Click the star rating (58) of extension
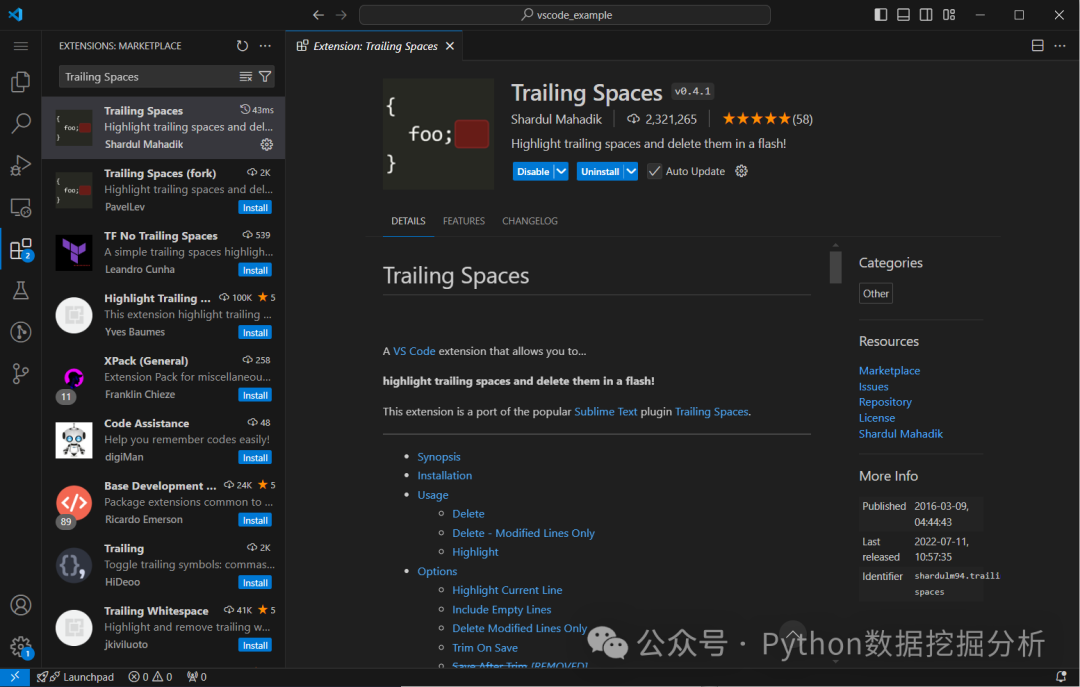 coord(767,119)
